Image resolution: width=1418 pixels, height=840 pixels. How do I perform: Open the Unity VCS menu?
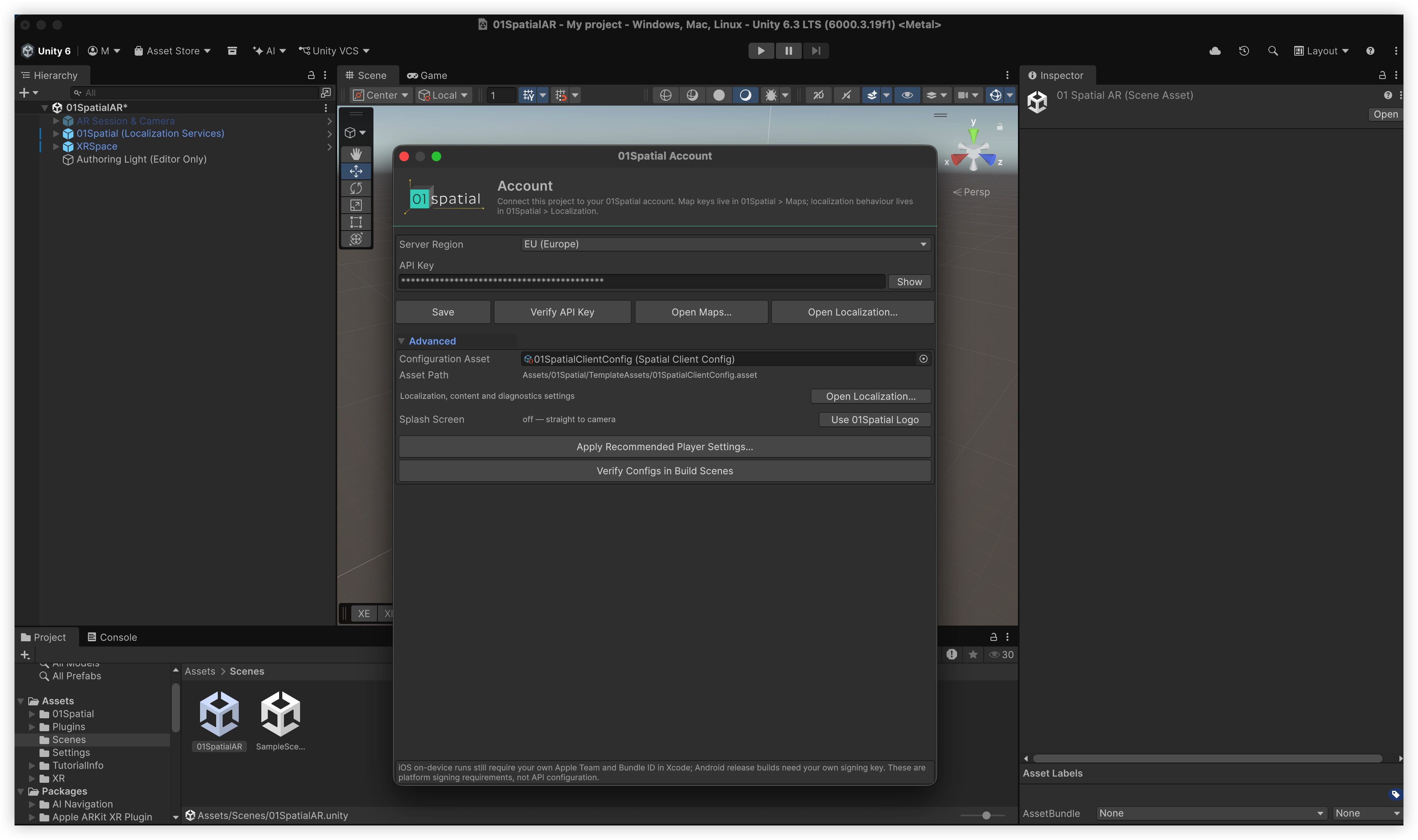334,51
